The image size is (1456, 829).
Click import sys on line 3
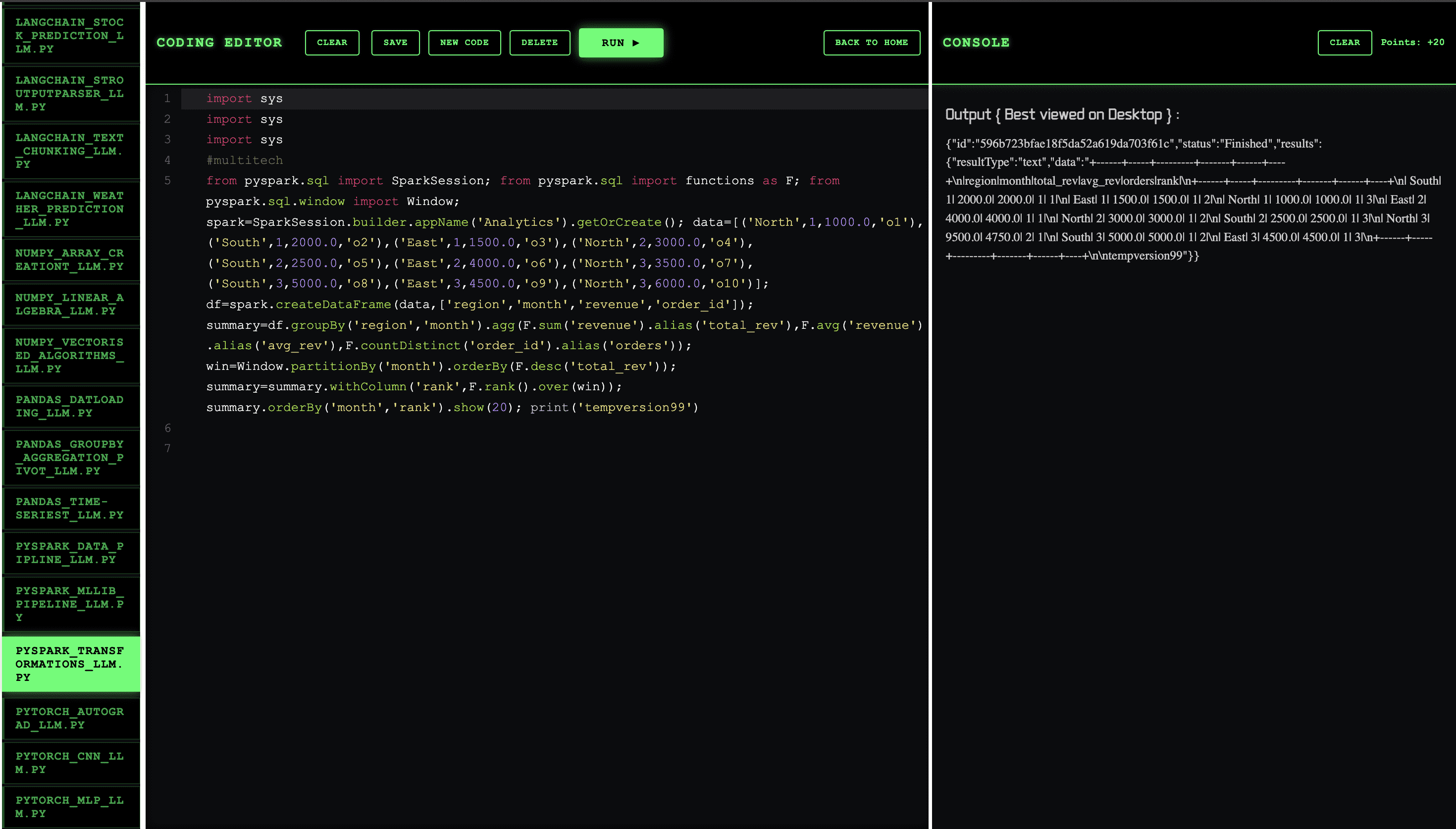pos(244,140)
